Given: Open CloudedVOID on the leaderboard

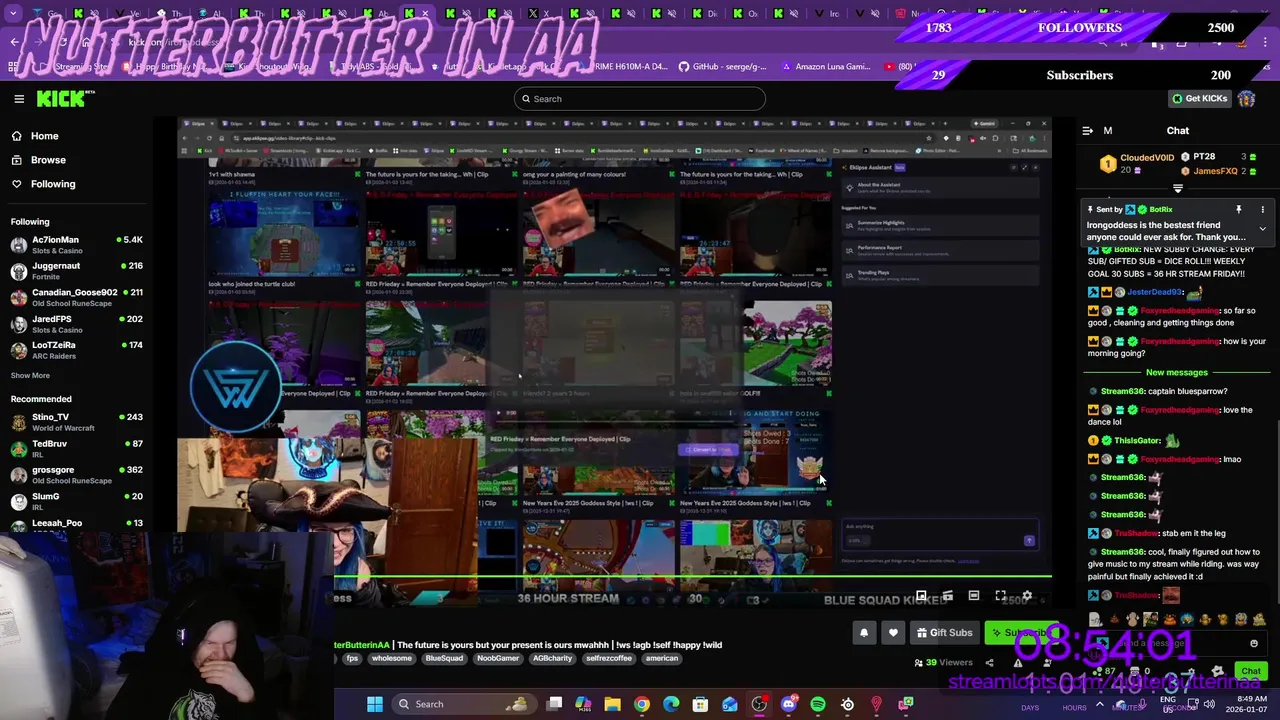Looking at the screenshot, I should [x=1147, y=158].
